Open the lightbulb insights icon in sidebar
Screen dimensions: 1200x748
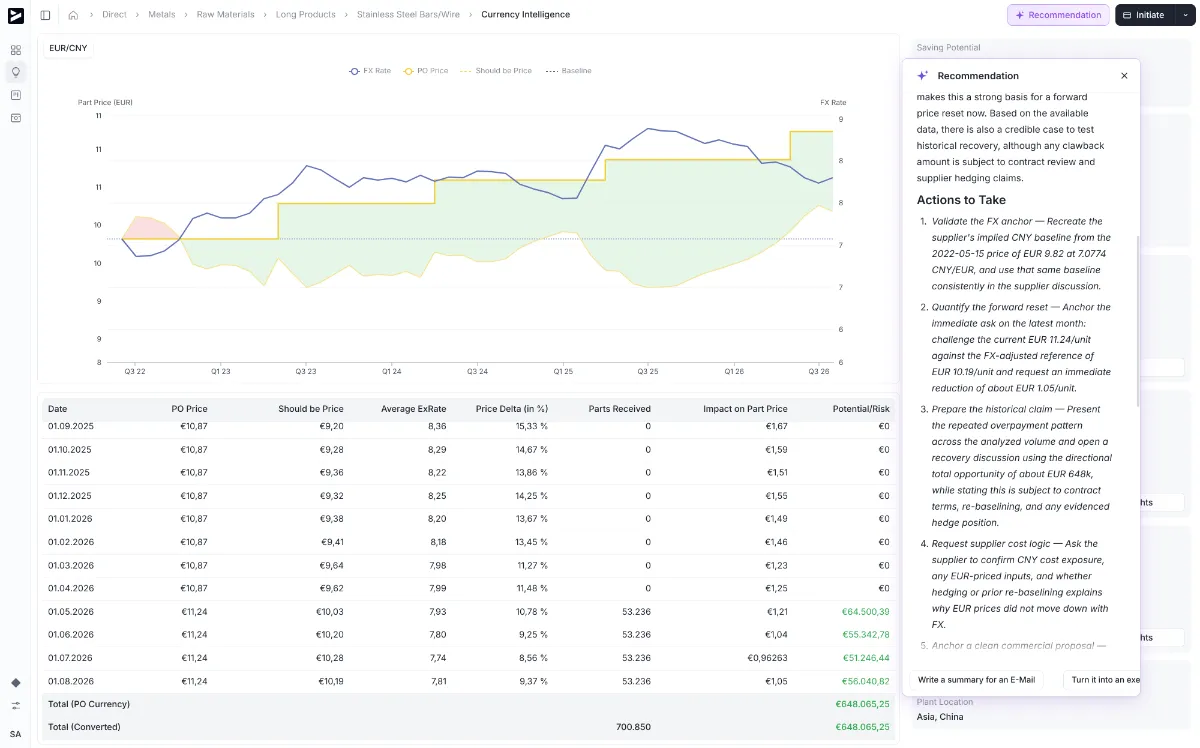[15, 72]
